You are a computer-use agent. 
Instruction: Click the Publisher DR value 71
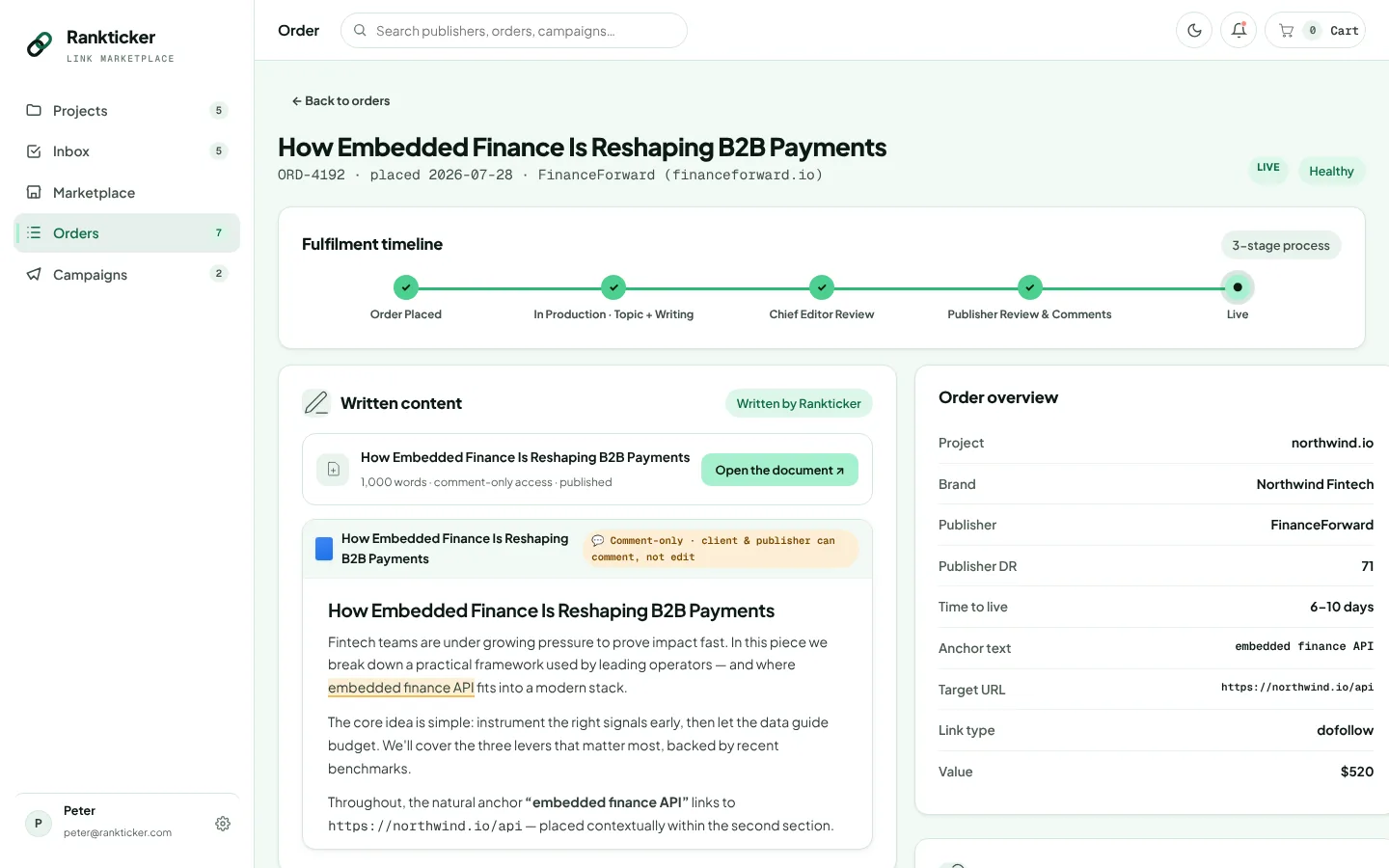(1367, 566)
